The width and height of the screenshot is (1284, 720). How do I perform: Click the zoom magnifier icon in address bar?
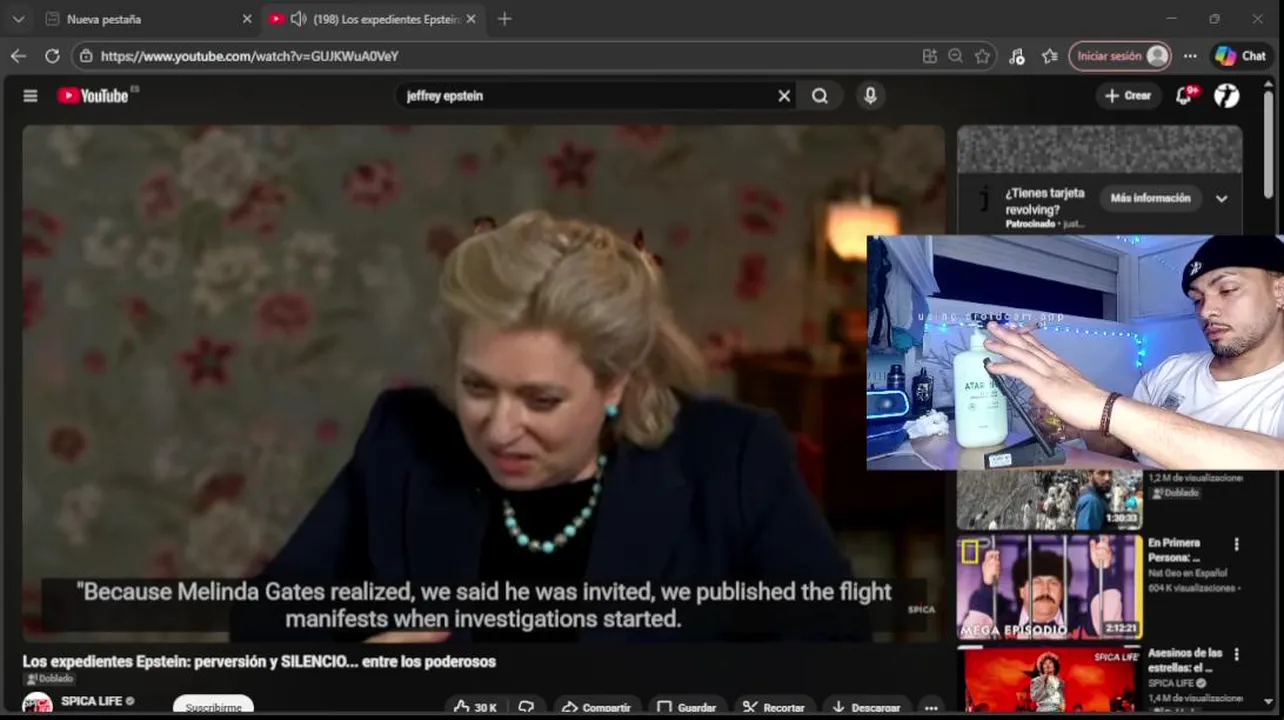(x=956, y=56)
